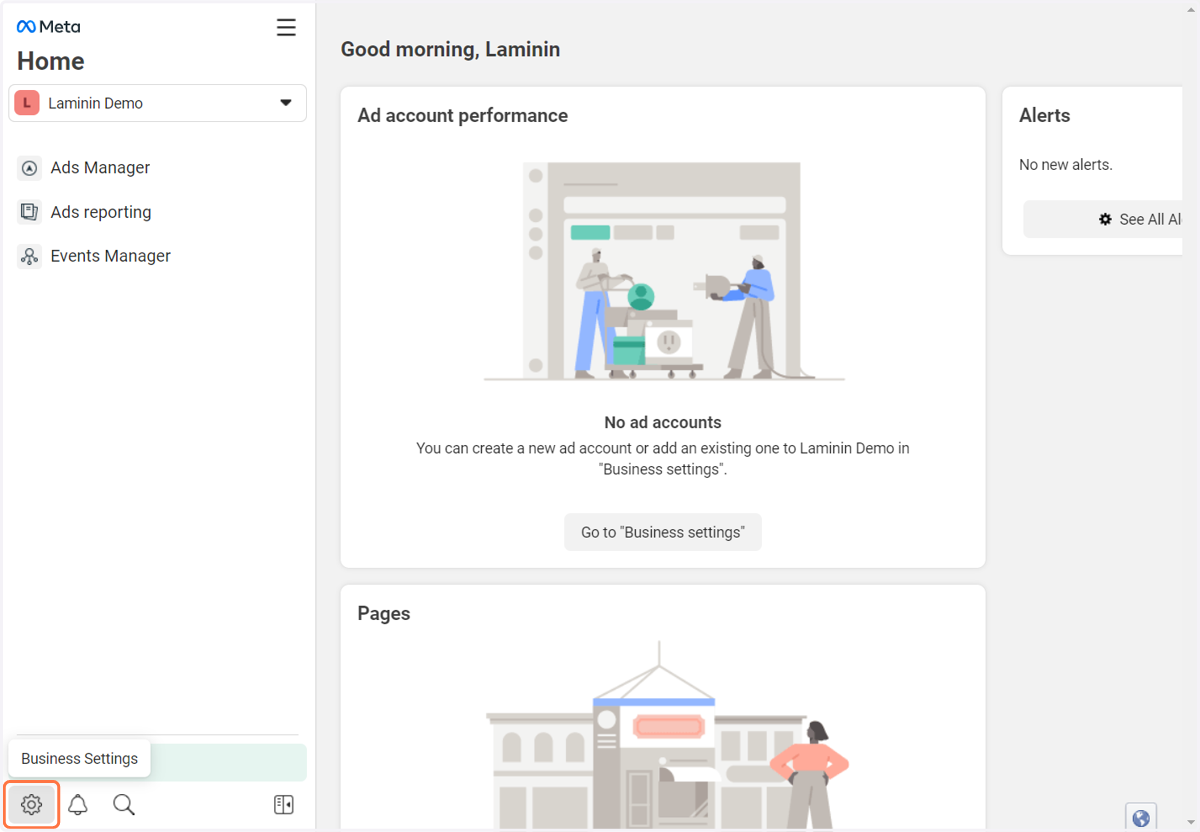Click the Meta logo
1200x832 pixels.
[48, 27]
